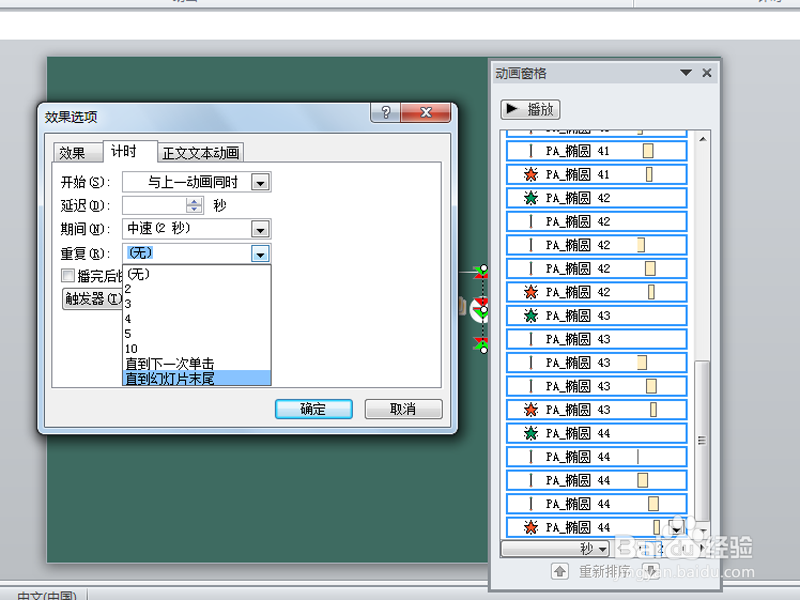The height and width of the screenshot is (600, 800).
Task: Collapse the 重复 dropdown arrow
Action: [x=260, y=254]
